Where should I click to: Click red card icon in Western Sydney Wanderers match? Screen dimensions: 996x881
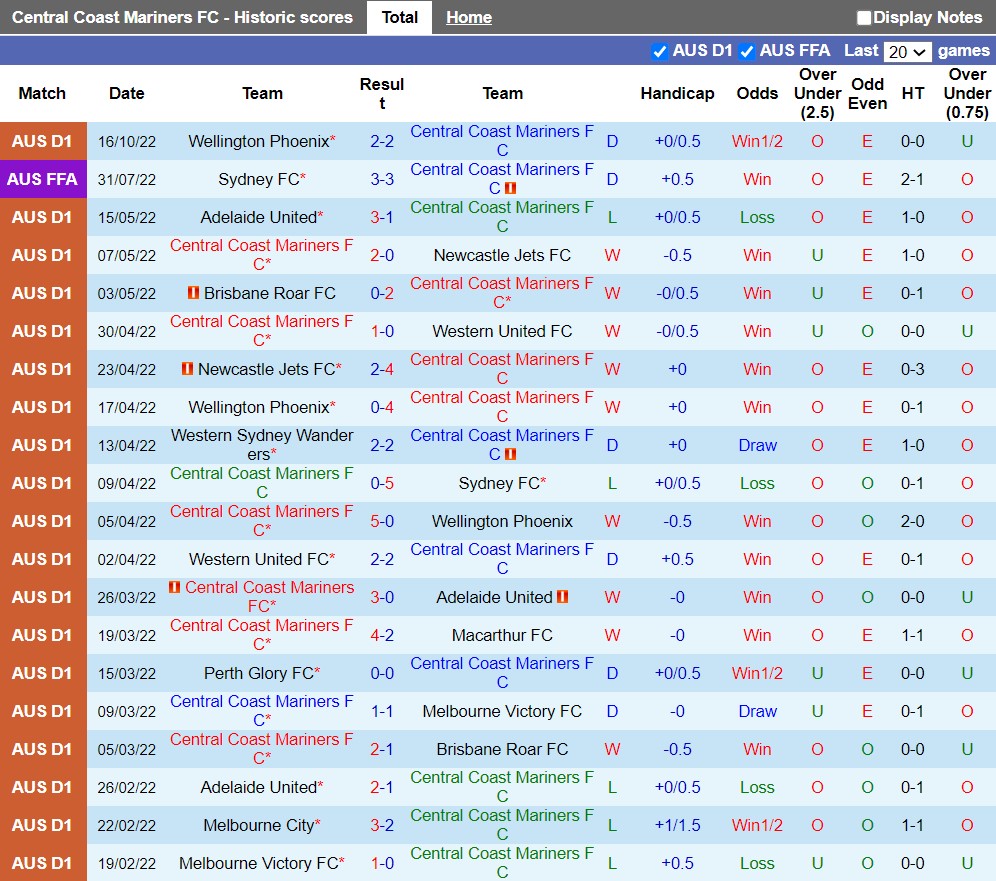coord(510,454)
